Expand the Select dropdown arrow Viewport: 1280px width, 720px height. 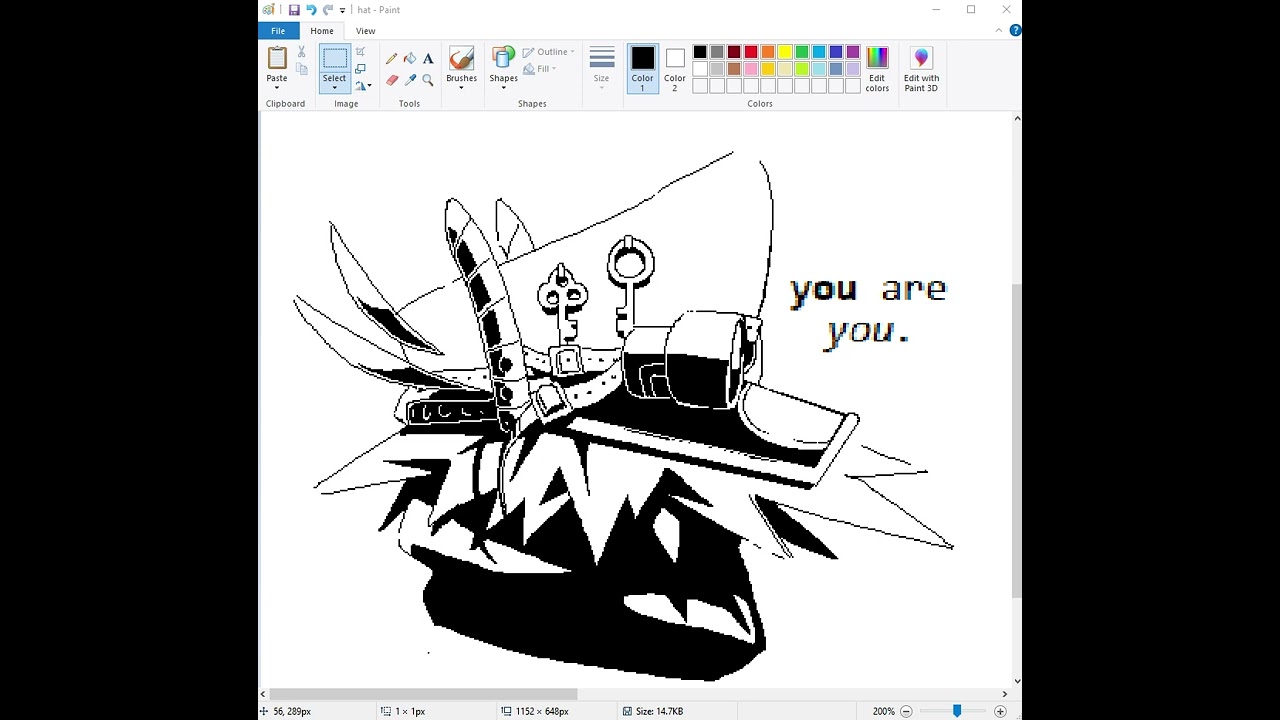[335, 87]
